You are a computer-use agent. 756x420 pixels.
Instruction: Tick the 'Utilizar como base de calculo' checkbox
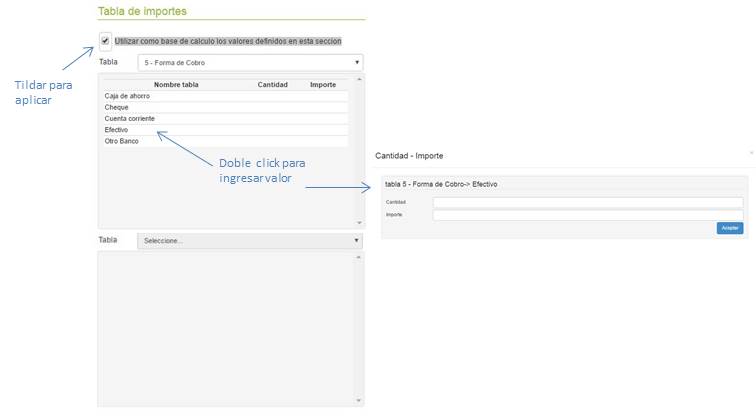point(106,41)
